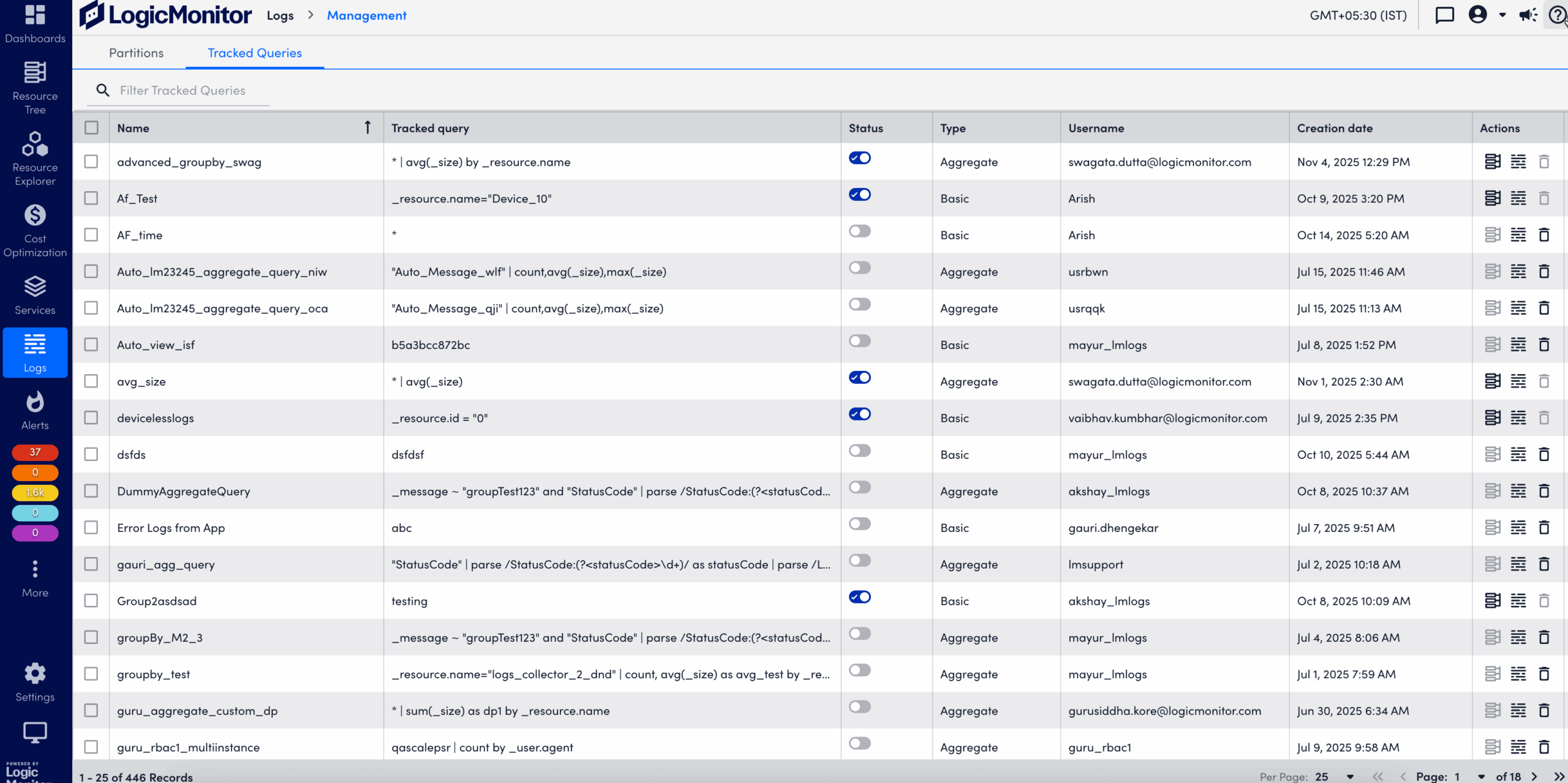
Task: Disable the Af_Test tracked query
Action: coord(860,194)
